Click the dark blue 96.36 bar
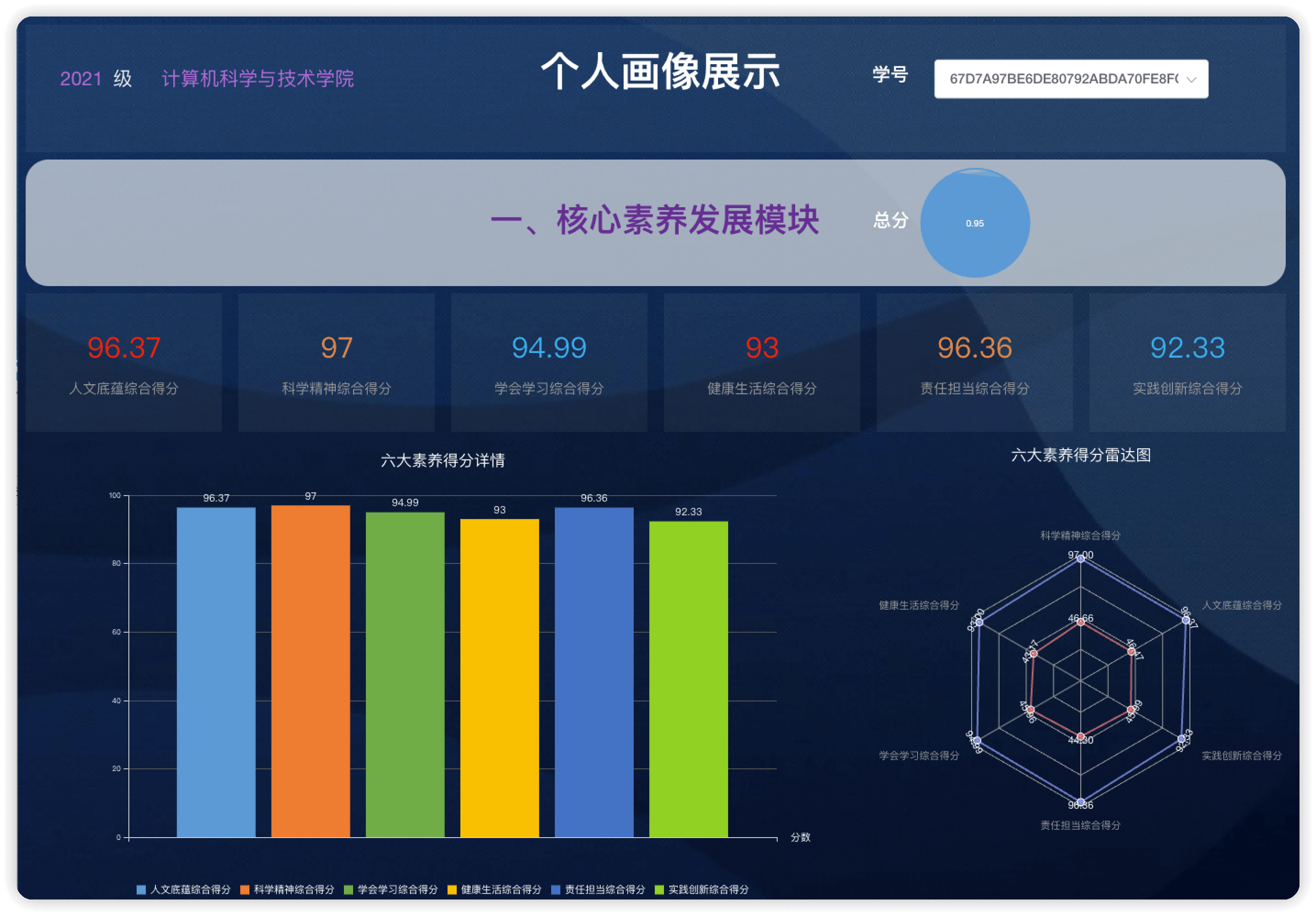This screenshot has width=1316, height=916. 594,672
